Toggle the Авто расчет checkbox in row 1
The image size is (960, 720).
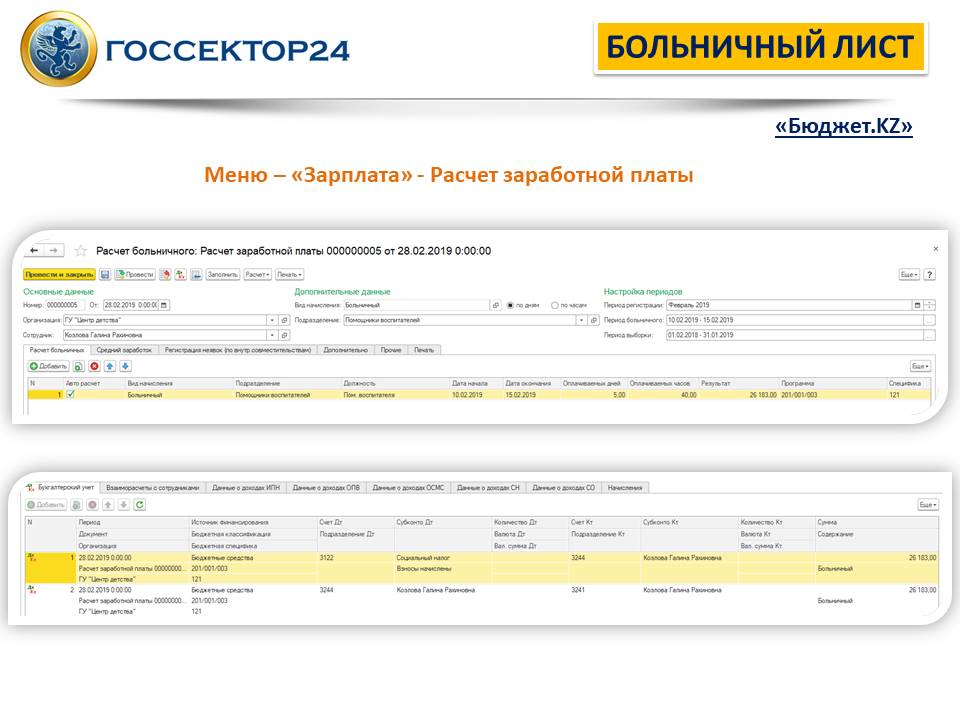tap(70, 395)
